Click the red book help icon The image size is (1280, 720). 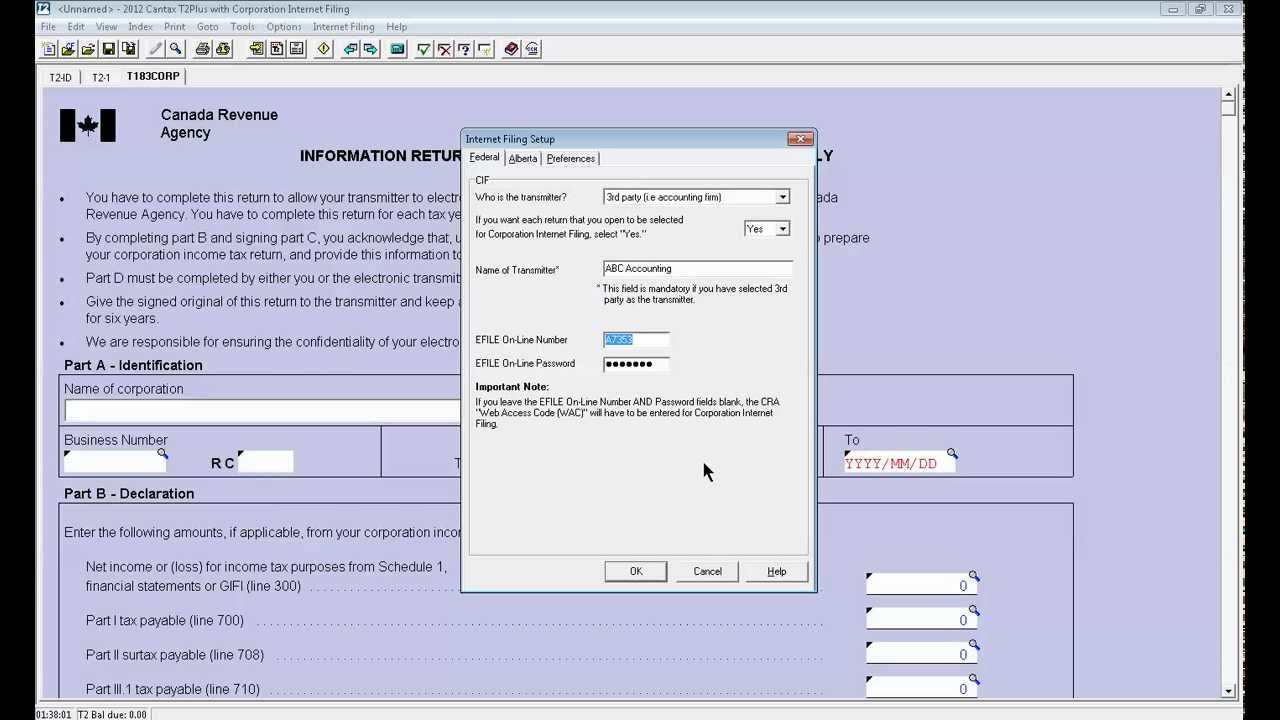[x=511, y=49]
